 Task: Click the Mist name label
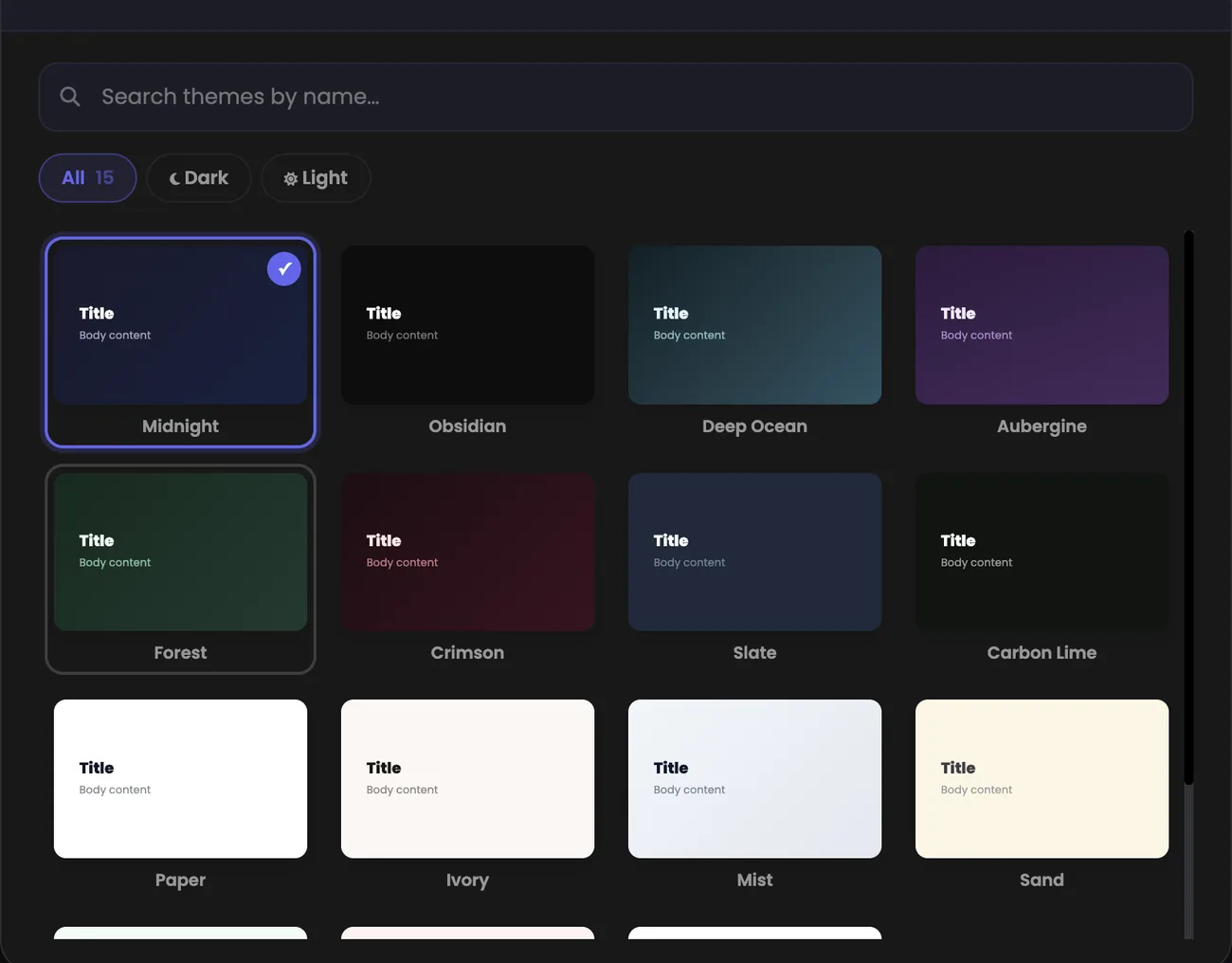click(754, 881)
